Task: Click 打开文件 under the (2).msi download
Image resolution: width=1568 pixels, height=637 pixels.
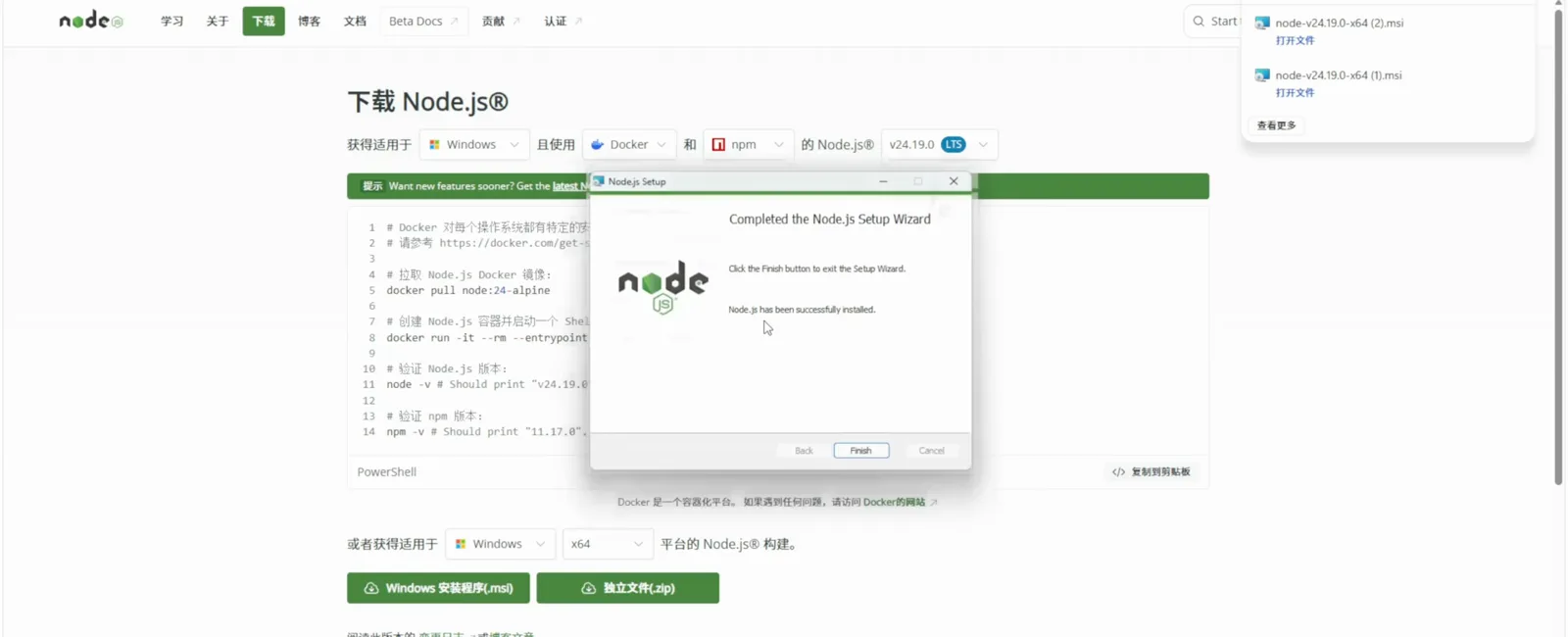Action: [x=1295, y=40]
